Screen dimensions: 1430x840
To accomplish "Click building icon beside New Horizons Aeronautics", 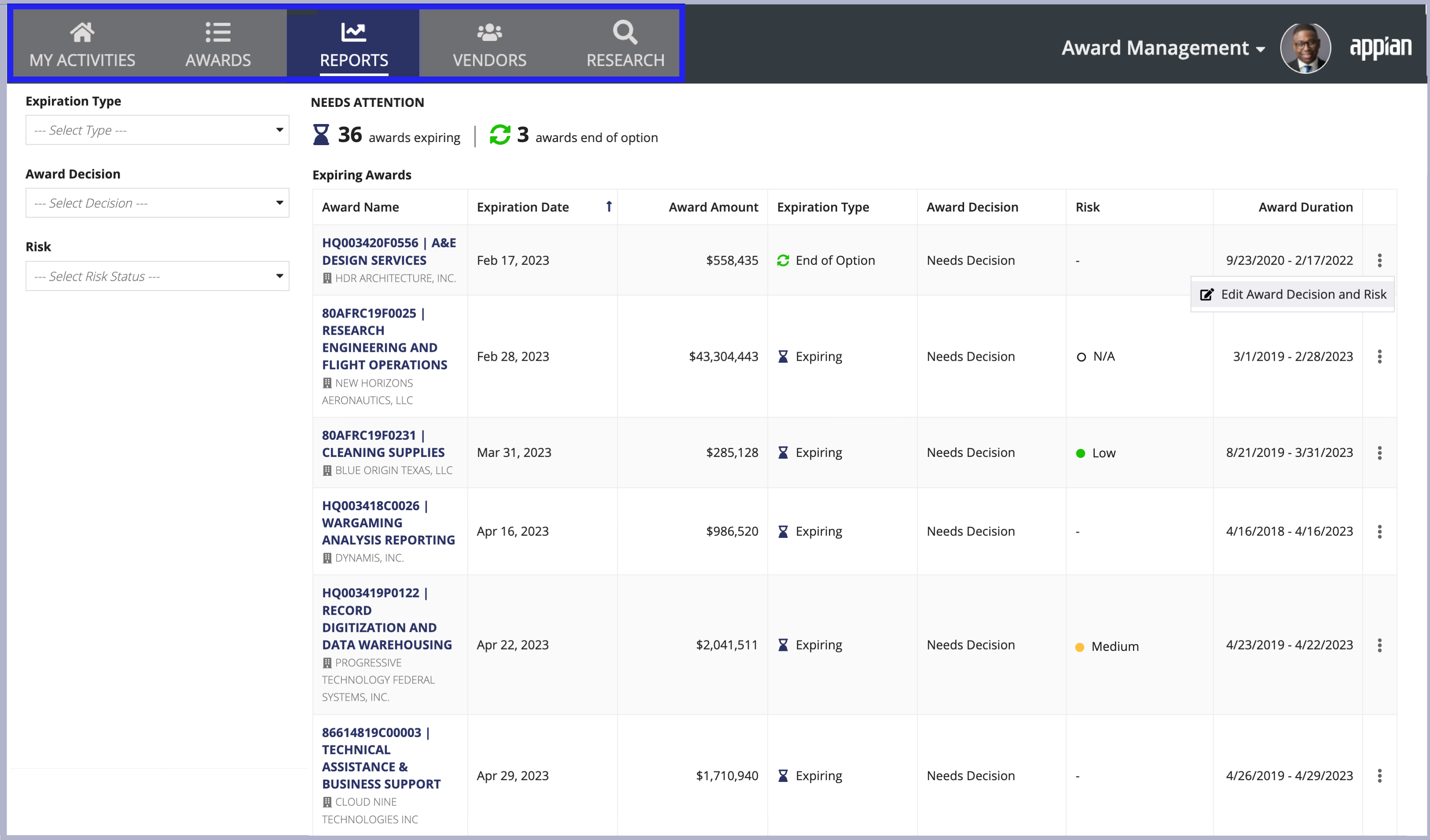I will 327,383.
